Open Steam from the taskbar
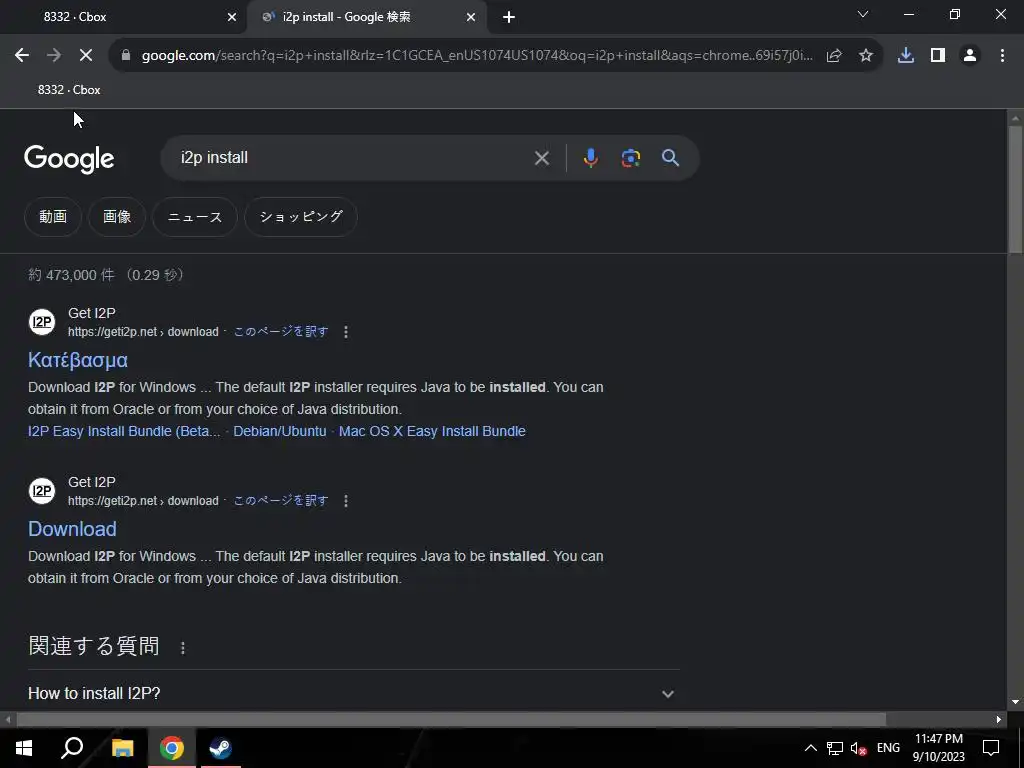1024x768 pixels. 221,748
